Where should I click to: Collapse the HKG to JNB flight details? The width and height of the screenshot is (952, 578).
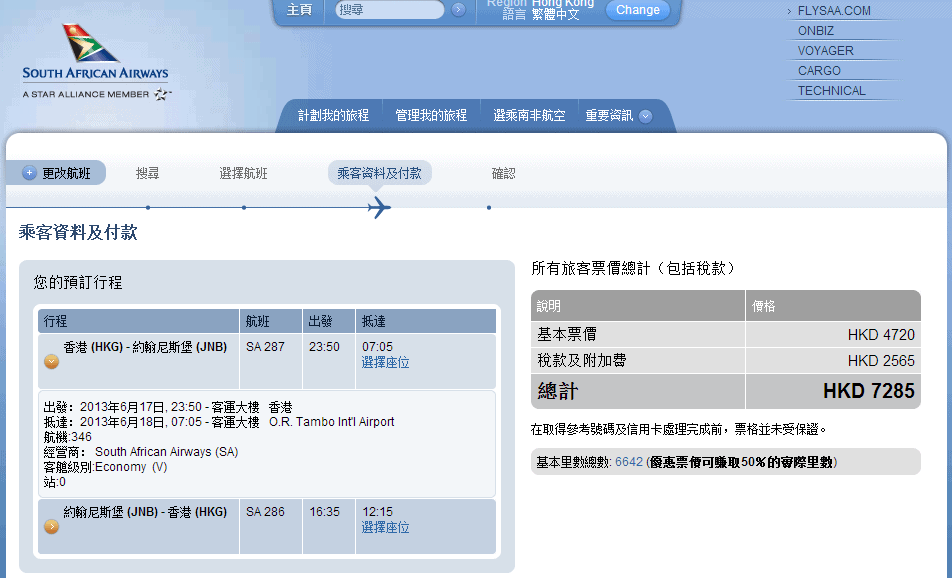pos(51,361)
